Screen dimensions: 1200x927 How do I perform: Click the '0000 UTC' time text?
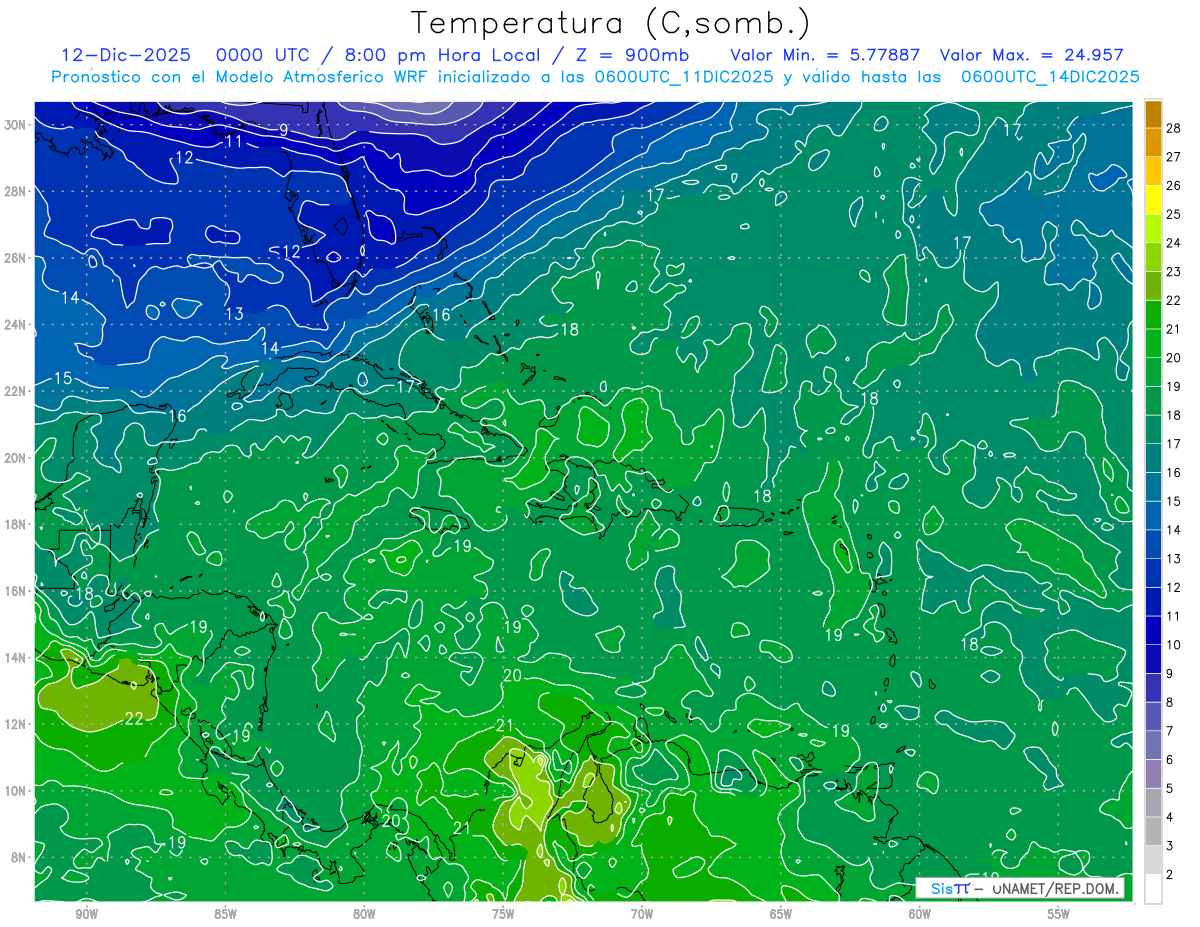pyautogui.click(x=263, y=55)
